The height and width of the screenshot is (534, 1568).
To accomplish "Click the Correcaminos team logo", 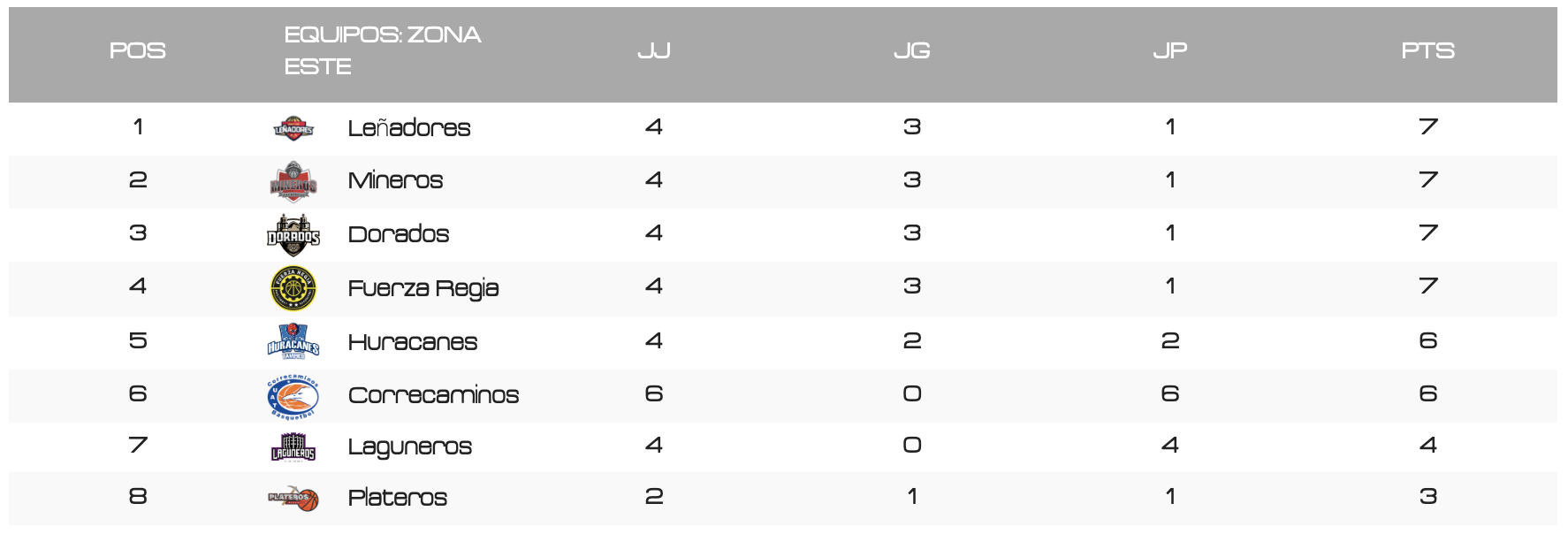I will 293,396.
